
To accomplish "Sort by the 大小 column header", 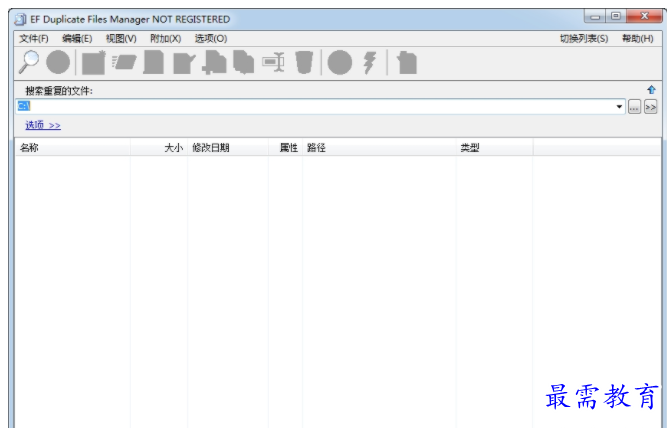I will pyautogui.click(x=159, y=148).
